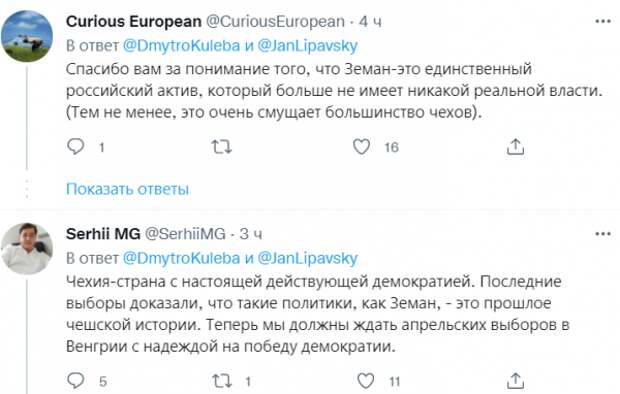
Task: Open @DmytroKuleba mention in first tweet
Action: (x=181, y=45)
